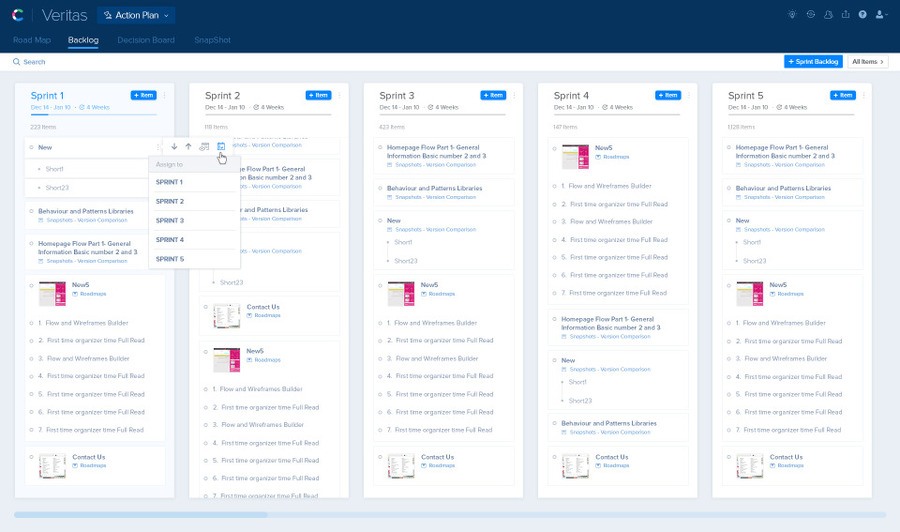Click the lightbulb ideas icon in header
The image size is (900, 532).
[792, 14]
